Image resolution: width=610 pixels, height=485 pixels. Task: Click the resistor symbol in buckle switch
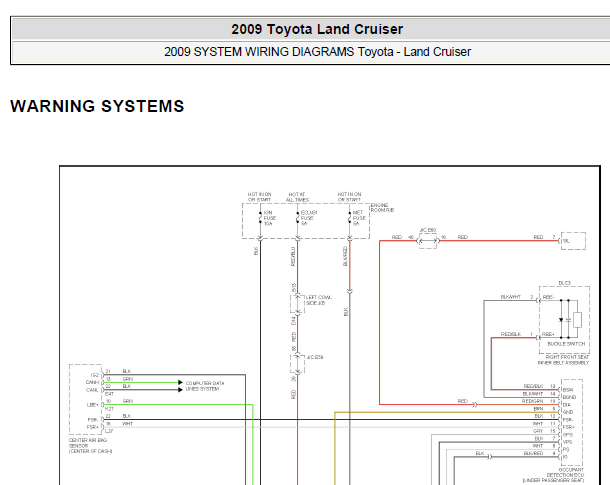tap(578, 320)
